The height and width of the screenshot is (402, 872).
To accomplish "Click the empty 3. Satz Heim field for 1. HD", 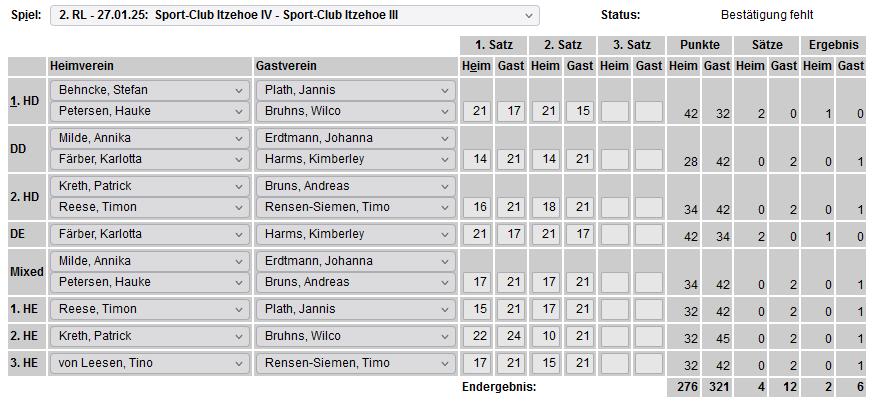I will pyautogui.click(x=614, y=111).
